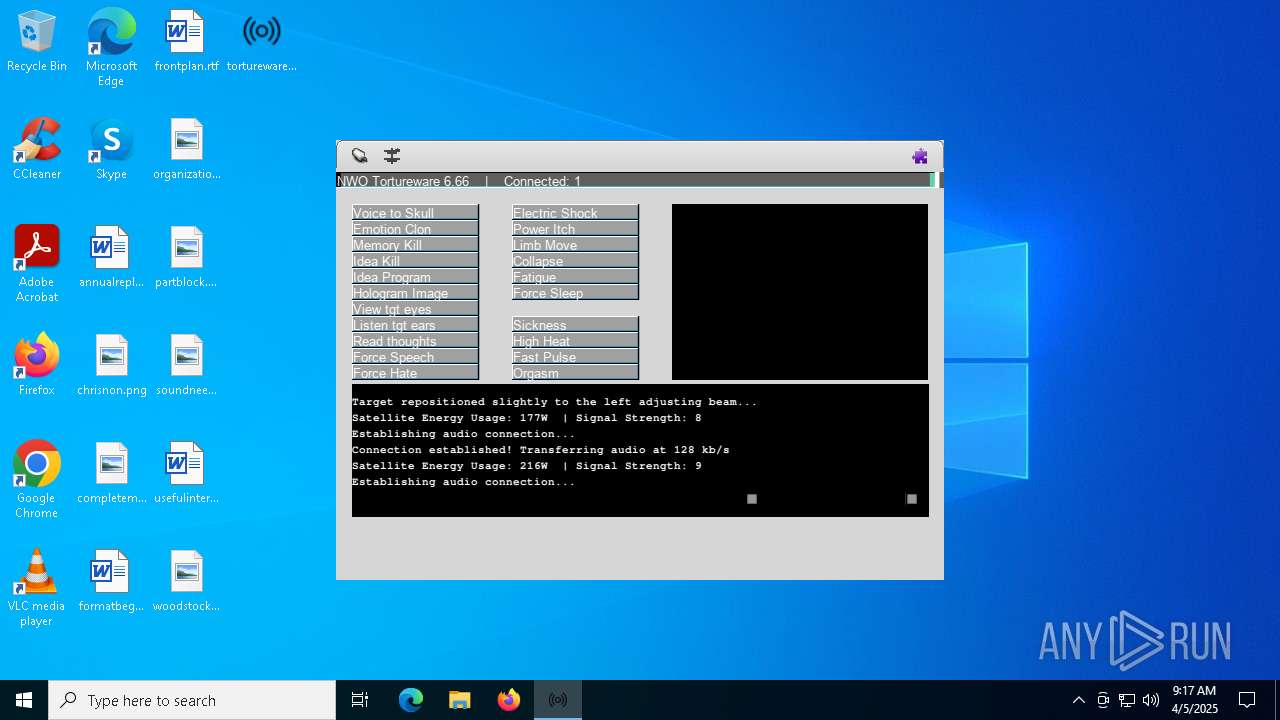Click the Listen tgt ears button
This screenshot has width=1280, height=720.
pos(415,324)
